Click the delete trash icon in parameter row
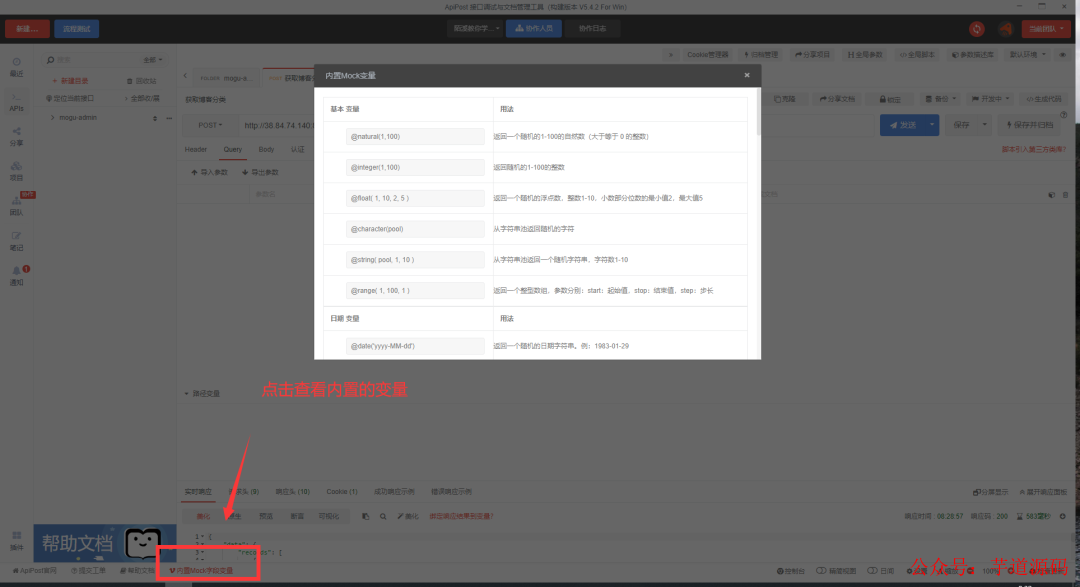1080x587 pixels. pyautogui.click(x=1065, y=195)
